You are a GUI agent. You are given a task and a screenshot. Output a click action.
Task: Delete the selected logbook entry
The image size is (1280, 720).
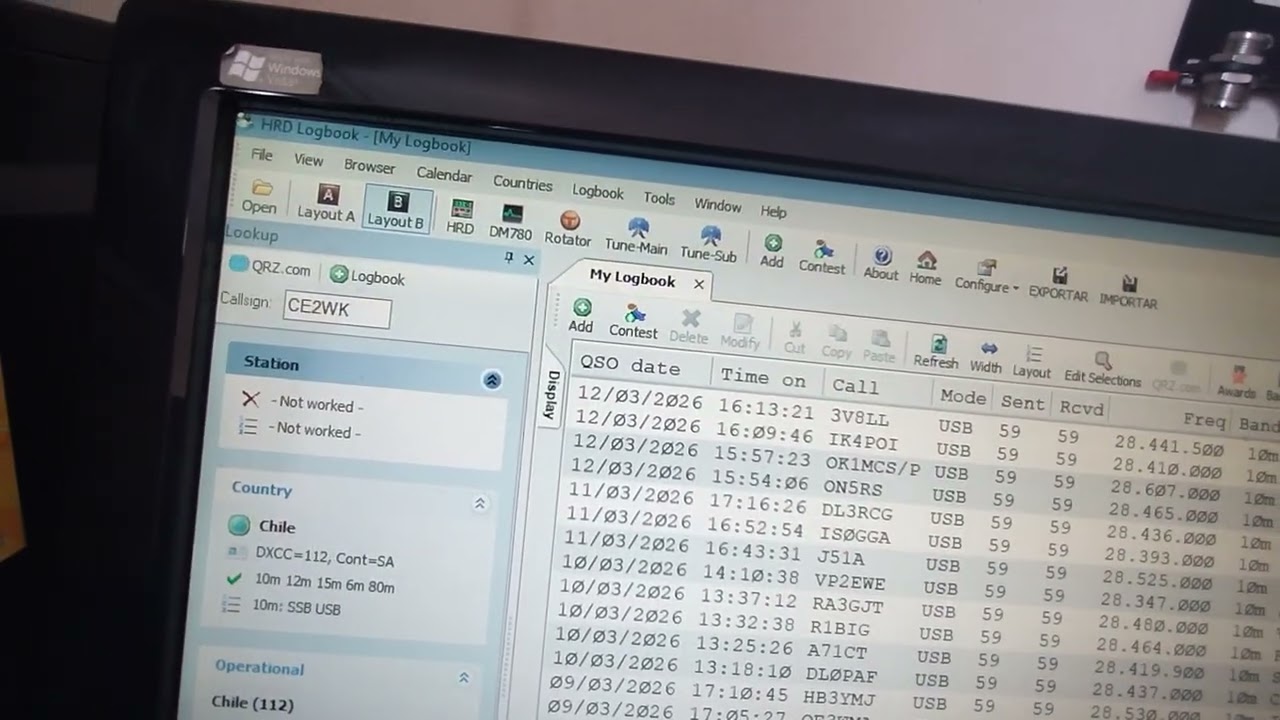(x=689, y=328)
